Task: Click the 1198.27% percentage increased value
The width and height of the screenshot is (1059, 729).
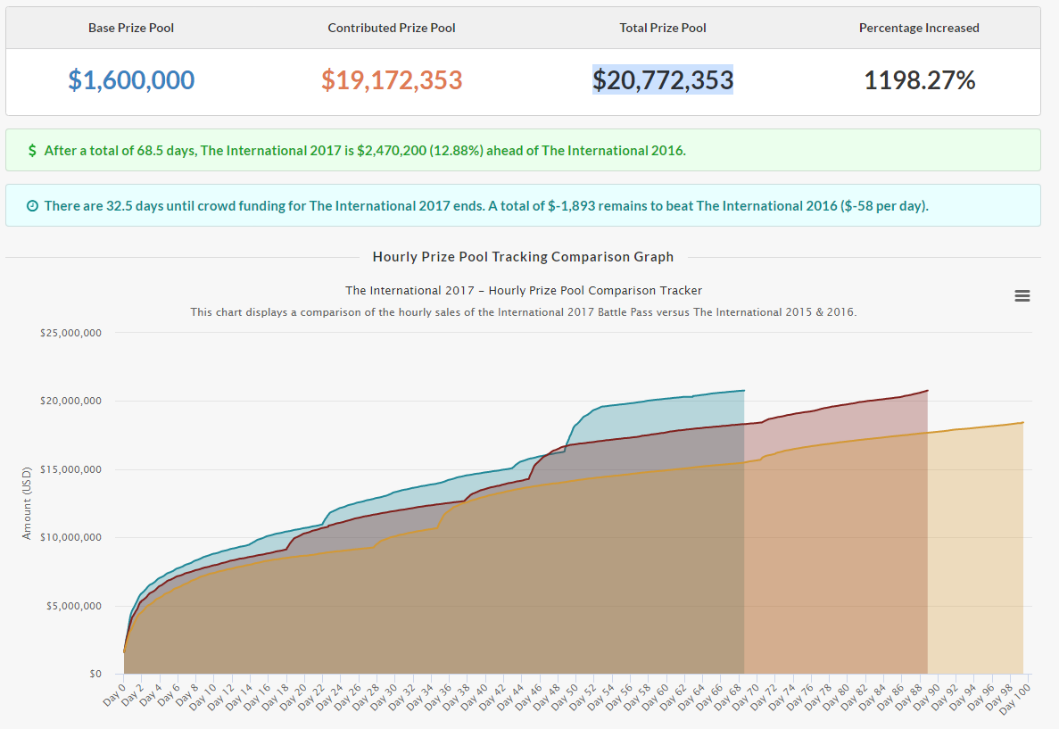Action: click(919, 80)
